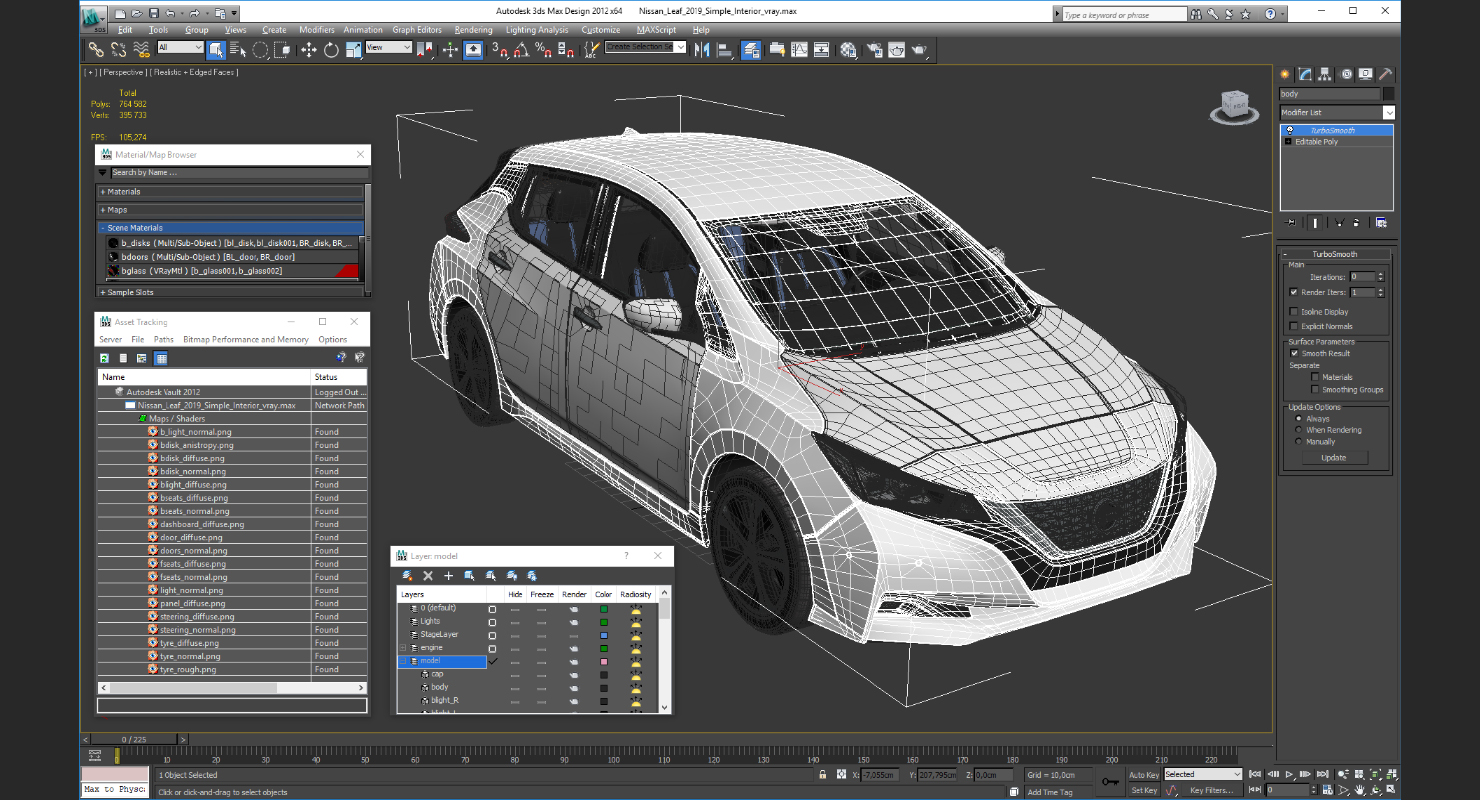1480x800 pixels.
Task: Delete layer using the X icon
Action: [428, 576]
